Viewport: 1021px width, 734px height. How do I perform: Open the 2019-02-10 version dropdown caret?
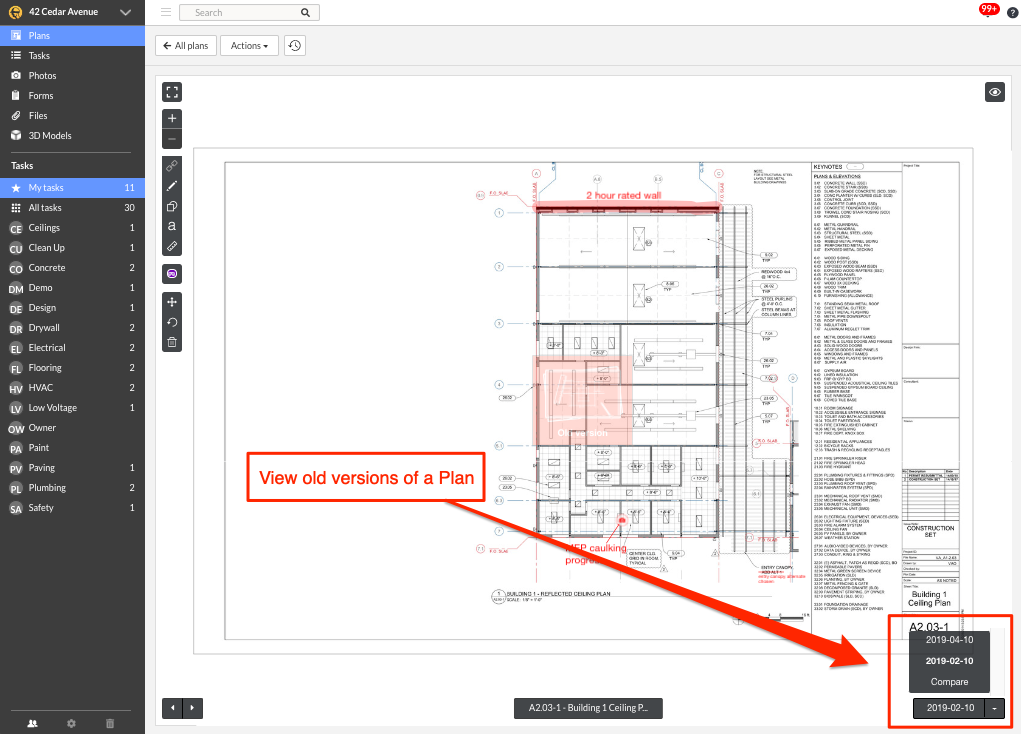(x=994, y=708)
